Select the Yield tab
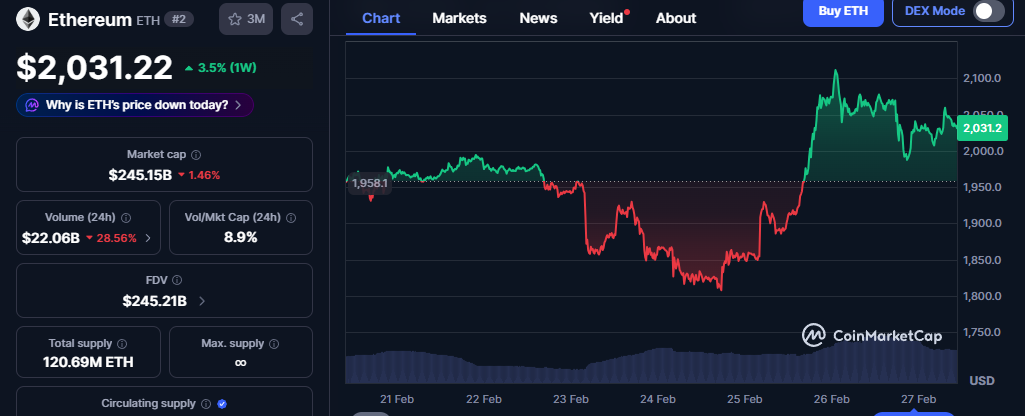Viewport: 1025px width, 416px height. tap(606, 18)
